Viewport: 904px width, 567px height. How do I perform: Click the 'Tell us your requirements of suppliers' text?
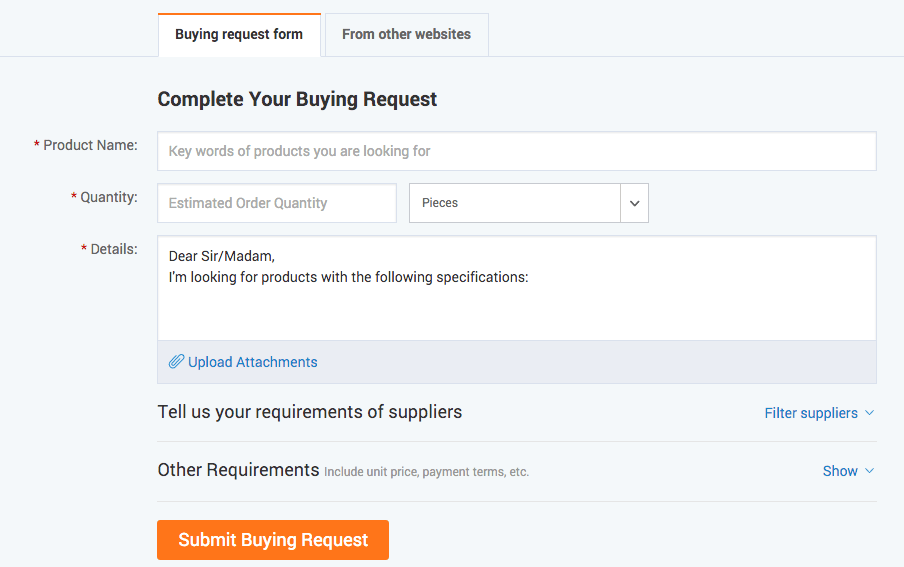click(x=310, y=412)
